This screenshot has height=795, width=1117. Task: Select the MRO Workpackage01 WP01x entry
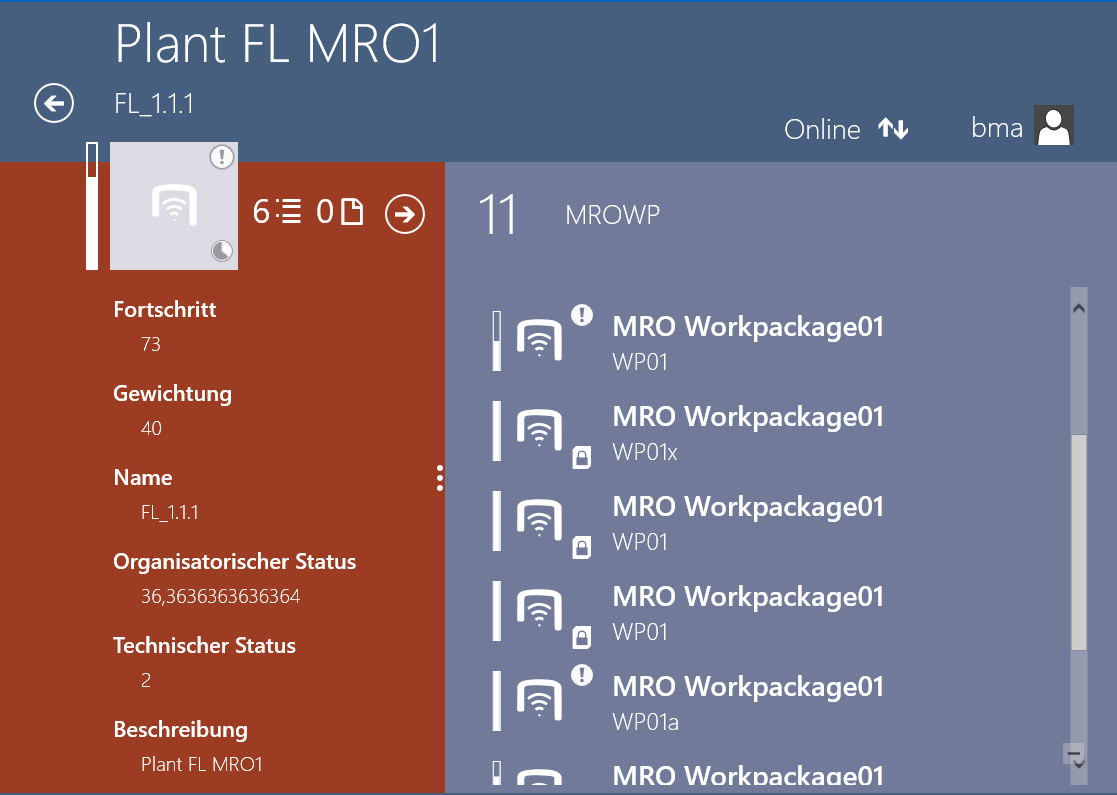click(x=747, y=433)
